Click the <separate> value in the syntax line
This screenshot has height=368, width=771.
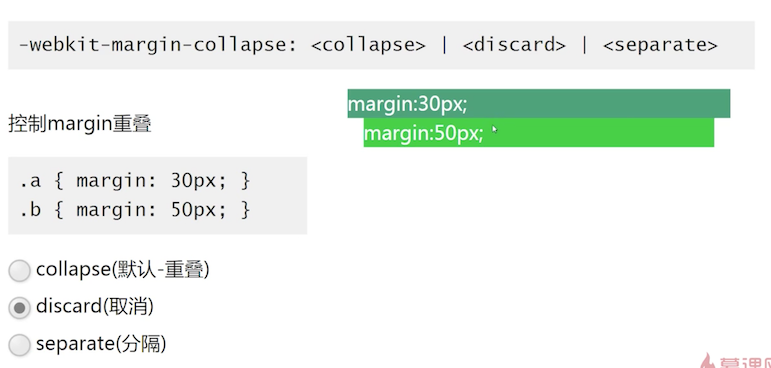[660, 45]
